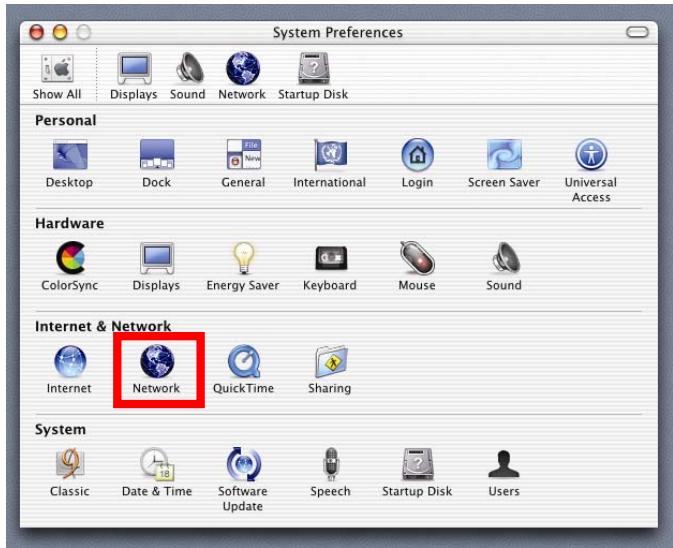Click the toolbar hide pill button
673x548 pixels.
[637, 32]
